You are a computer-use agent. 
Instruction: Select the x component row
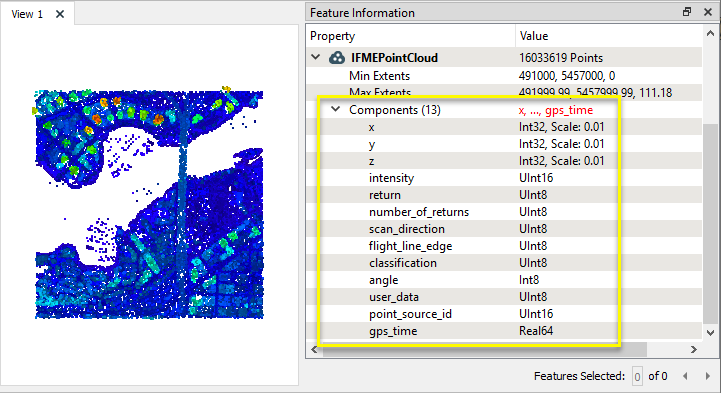(504, 127)
